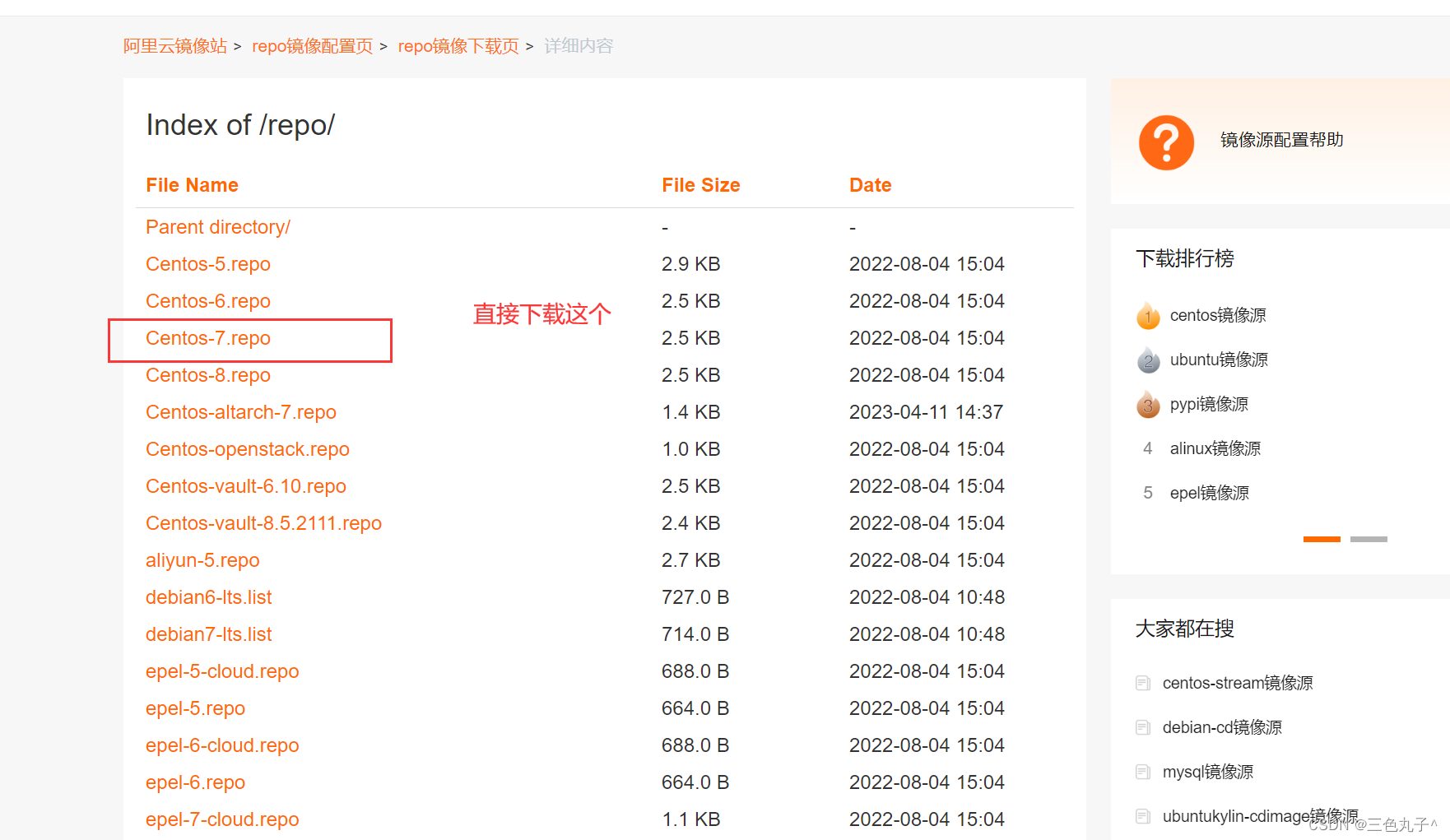Click the 大家都在搜 heading
1450x840 pixels.
point(1185,629)
